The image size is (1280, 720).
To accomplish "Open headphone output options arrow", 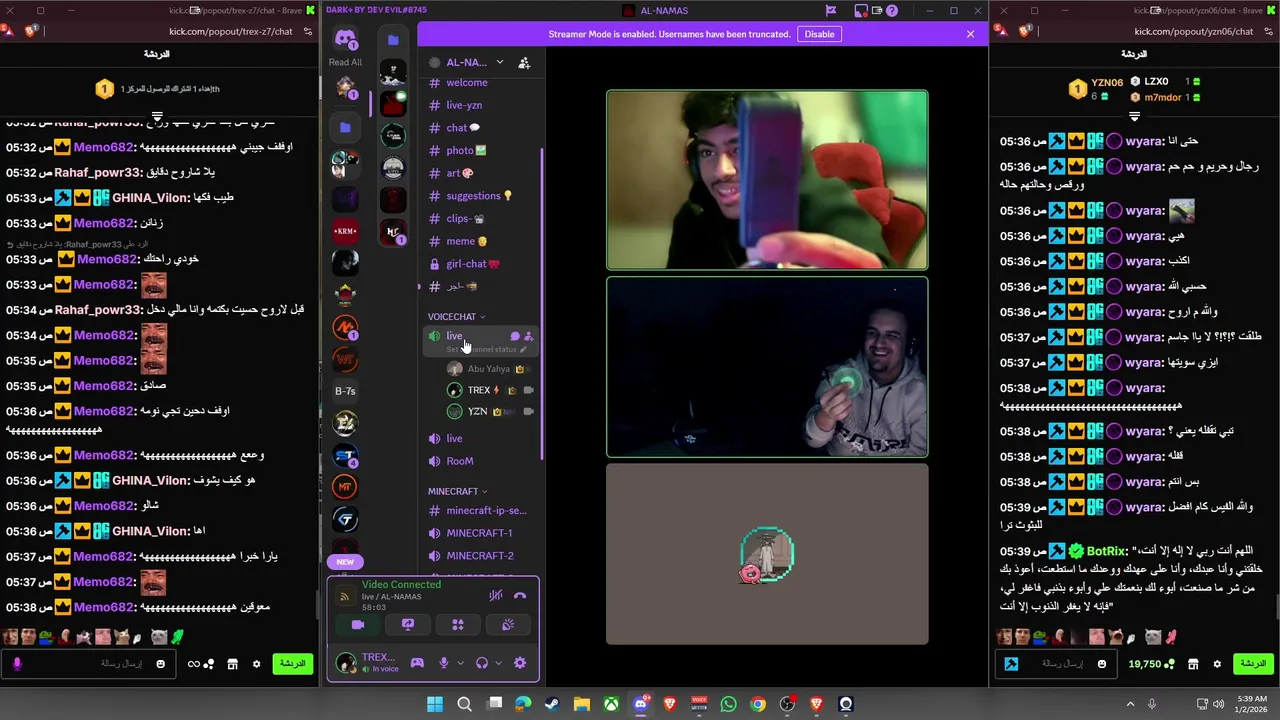I will [497, 663].
